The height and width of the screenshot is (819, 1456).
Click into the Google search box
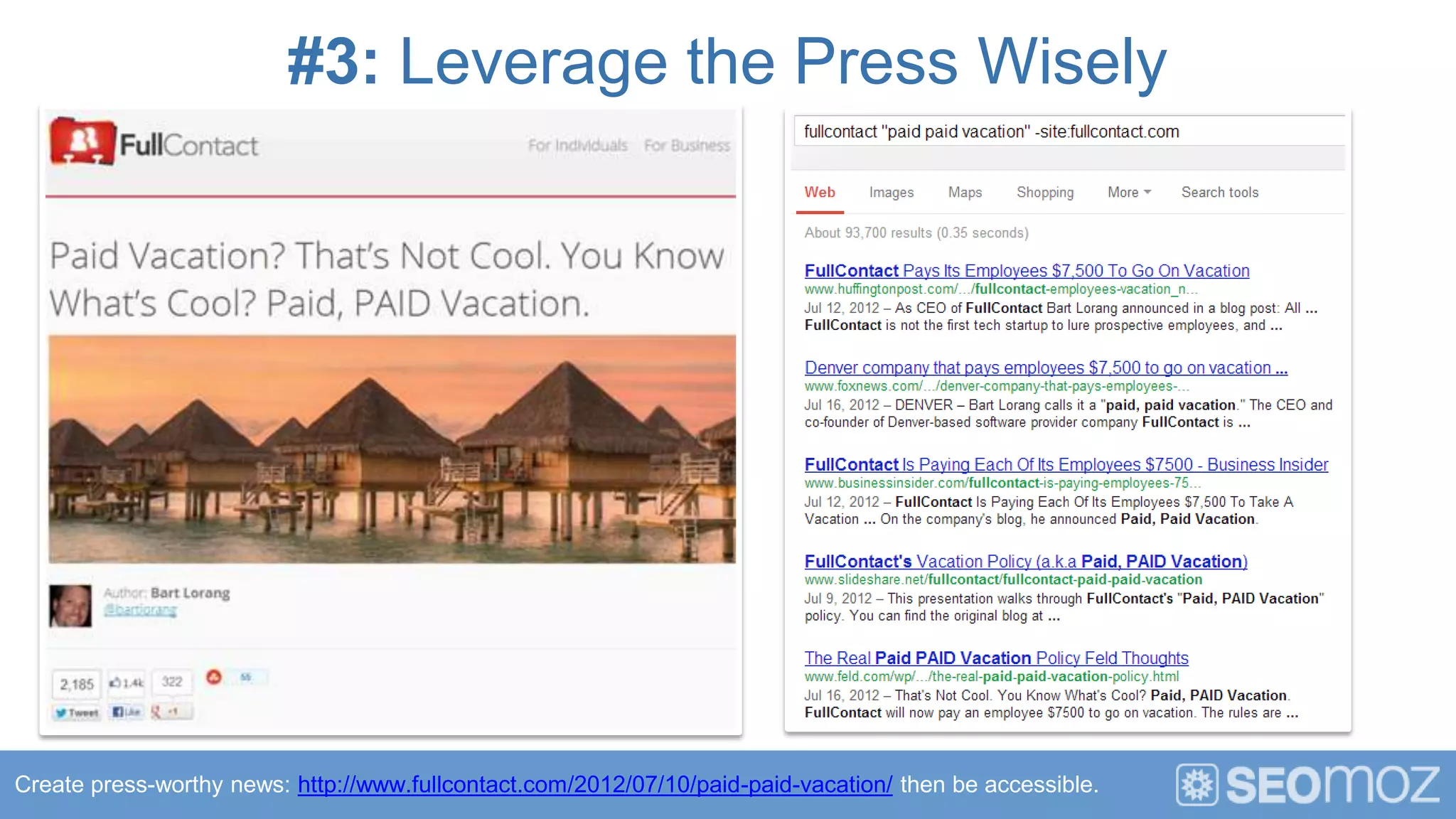coord(1069,132)
